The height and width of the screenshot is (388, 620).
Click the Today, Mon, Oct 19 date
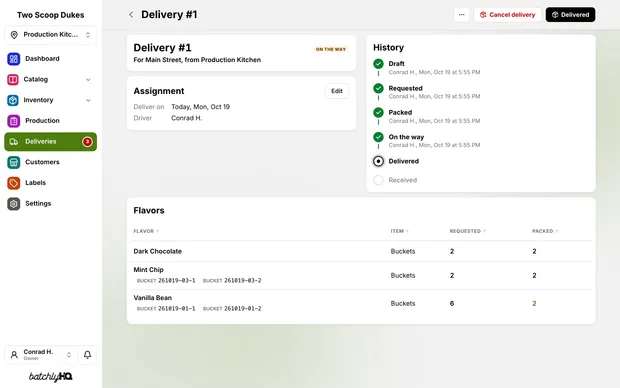[x=200, y=107]
